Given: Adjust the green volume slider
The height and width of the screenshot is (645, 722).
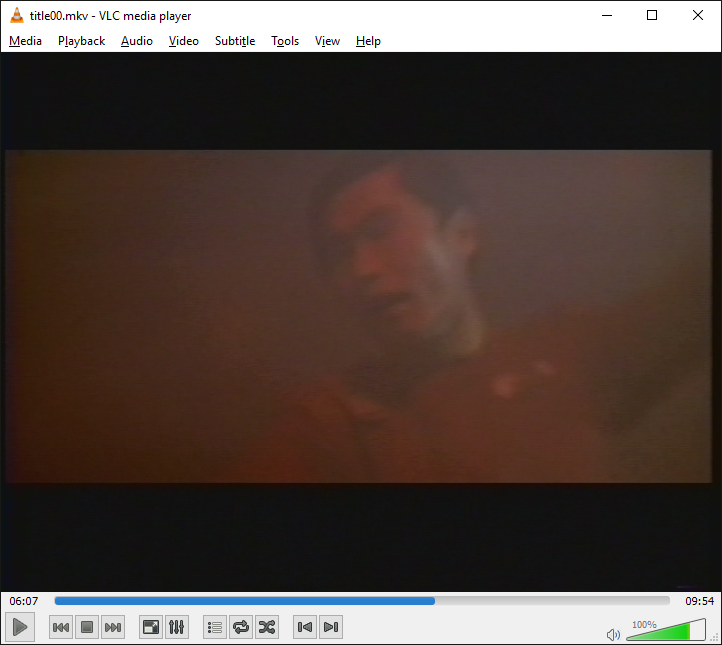Looking at the screenshot, I should (x=666, y=630).
